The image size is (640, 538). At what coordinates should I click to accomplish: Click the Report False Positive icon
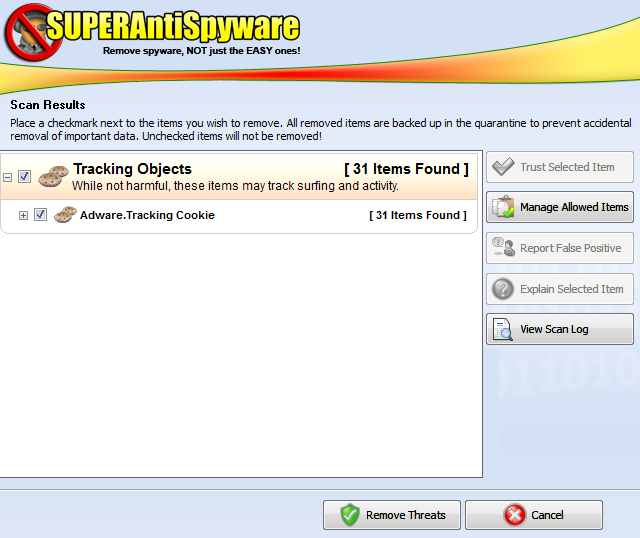[503, 248]
